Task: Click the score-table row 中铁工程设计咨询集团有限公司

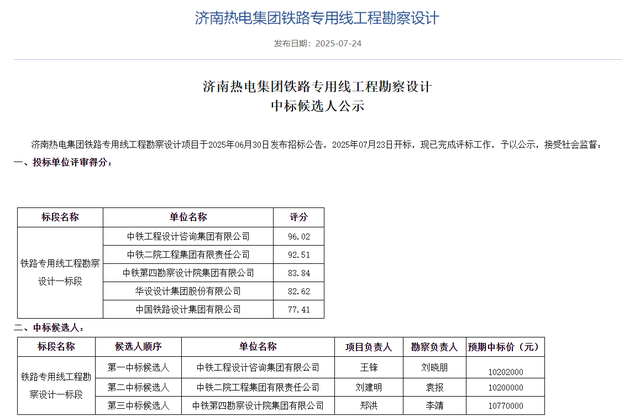Action: point(188,236)
